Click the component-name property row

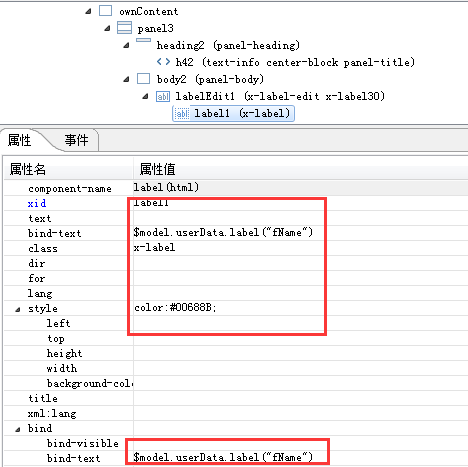(236, 188)
